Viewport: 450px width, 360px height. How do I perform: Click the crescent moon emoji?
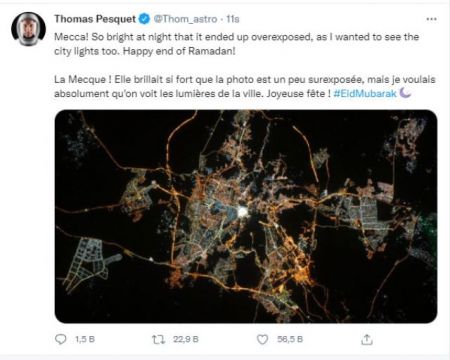click(x=405, y=93)
